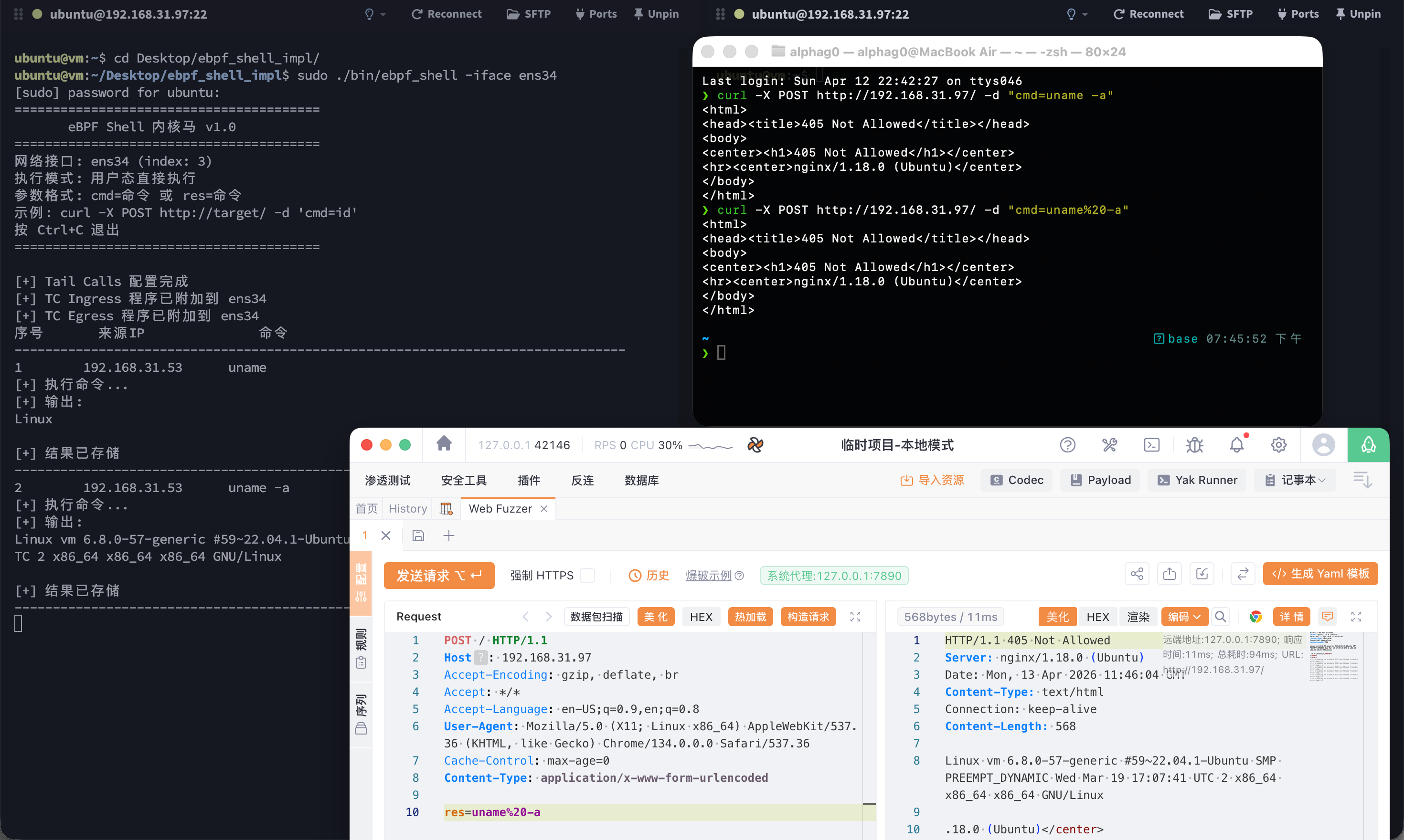Viewport: 1404px width, 840px height.
Task: Click the save icon beside fuzzer tab
Action: tap(418, 535)
